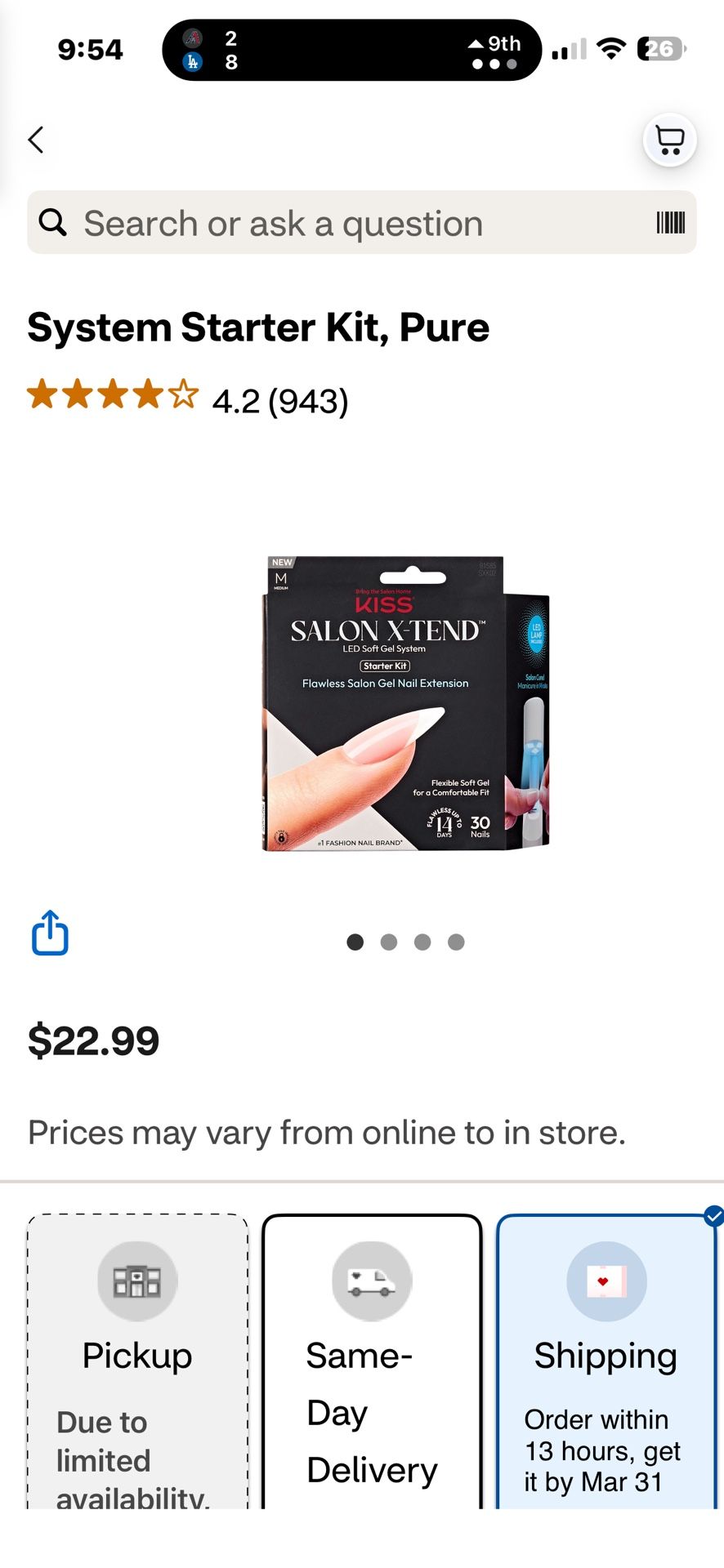Show third product image via dot
Viewport: 724px width, 1568px height.
pos(422,942)
